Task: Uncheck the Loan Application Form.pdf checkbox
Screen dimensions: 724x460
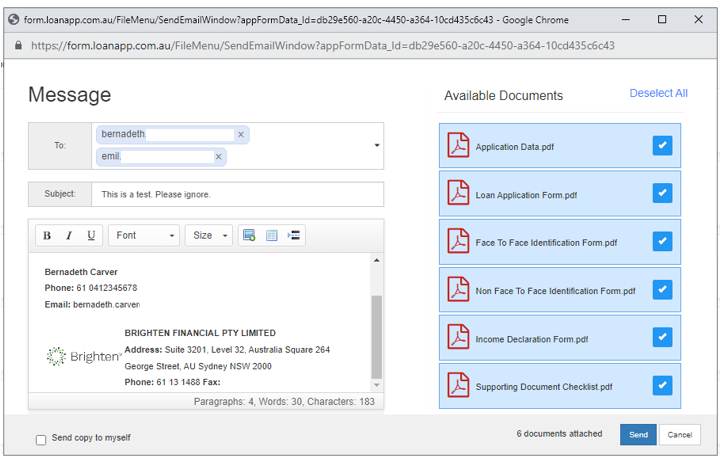Action: (661, 193)
